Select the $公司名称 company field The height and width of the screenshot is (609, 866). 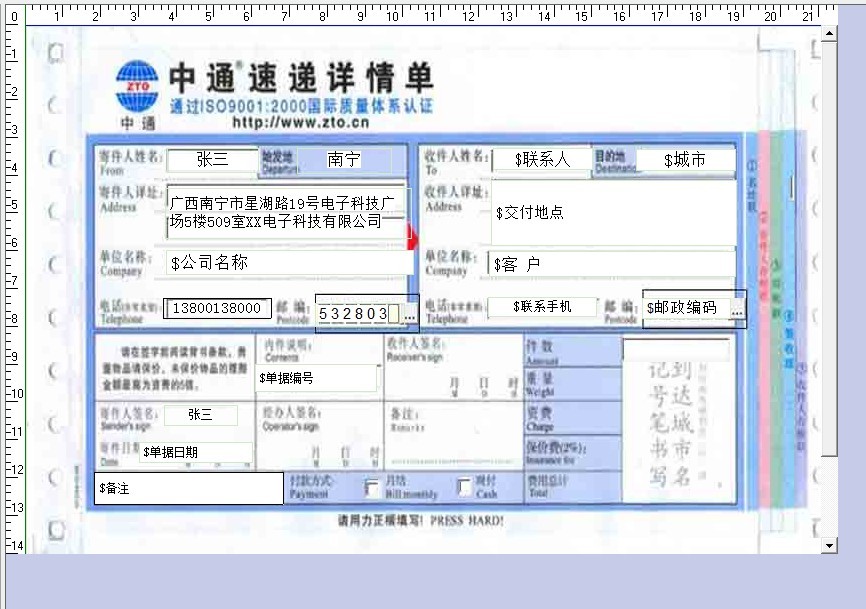click(x=288, y=263)
